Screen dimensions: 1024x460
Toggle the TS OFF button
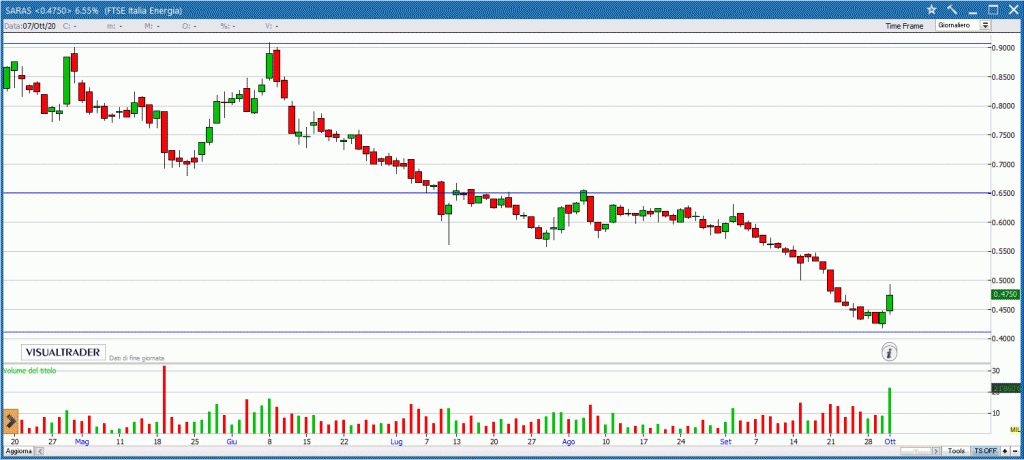click(x=985, y=451)
